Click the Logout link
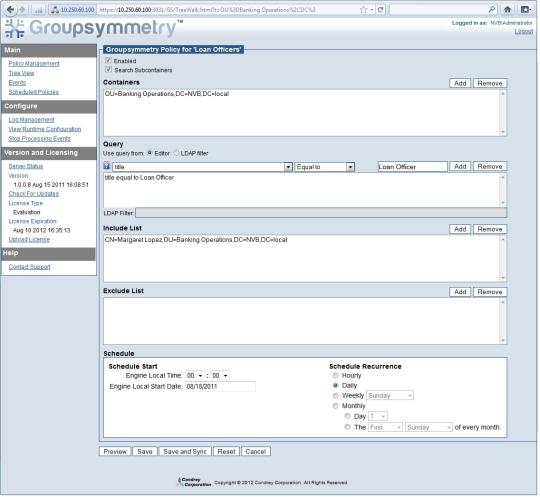This screenshot has width=540, height=497. click(x=524, y=31)
